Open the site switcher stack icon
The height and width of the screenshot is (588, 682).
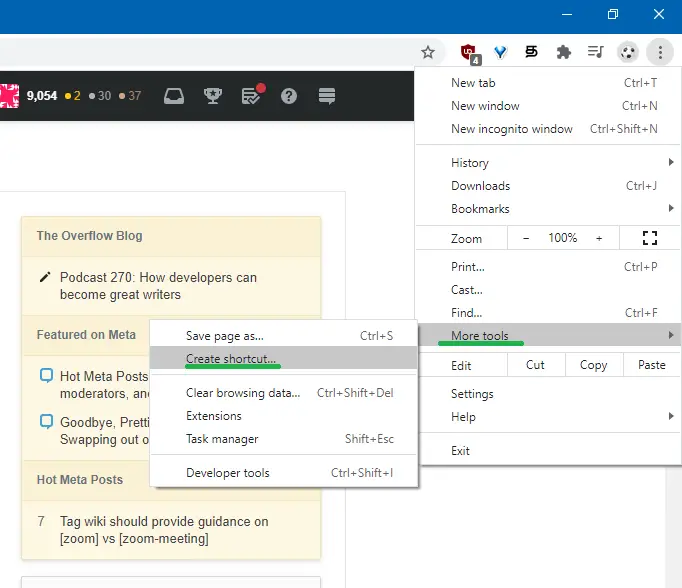tap(327, 96)
